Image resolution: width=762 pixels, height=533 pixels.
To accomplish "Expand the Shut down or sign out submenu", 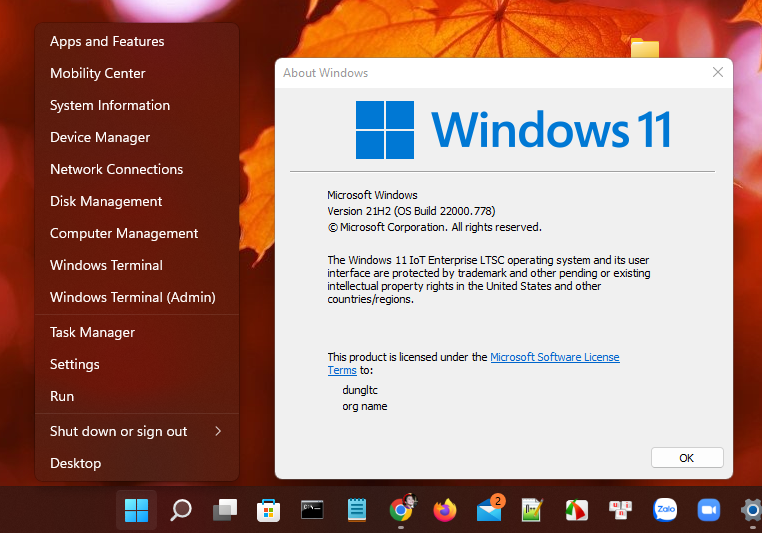I will click(x=137, y=431).
